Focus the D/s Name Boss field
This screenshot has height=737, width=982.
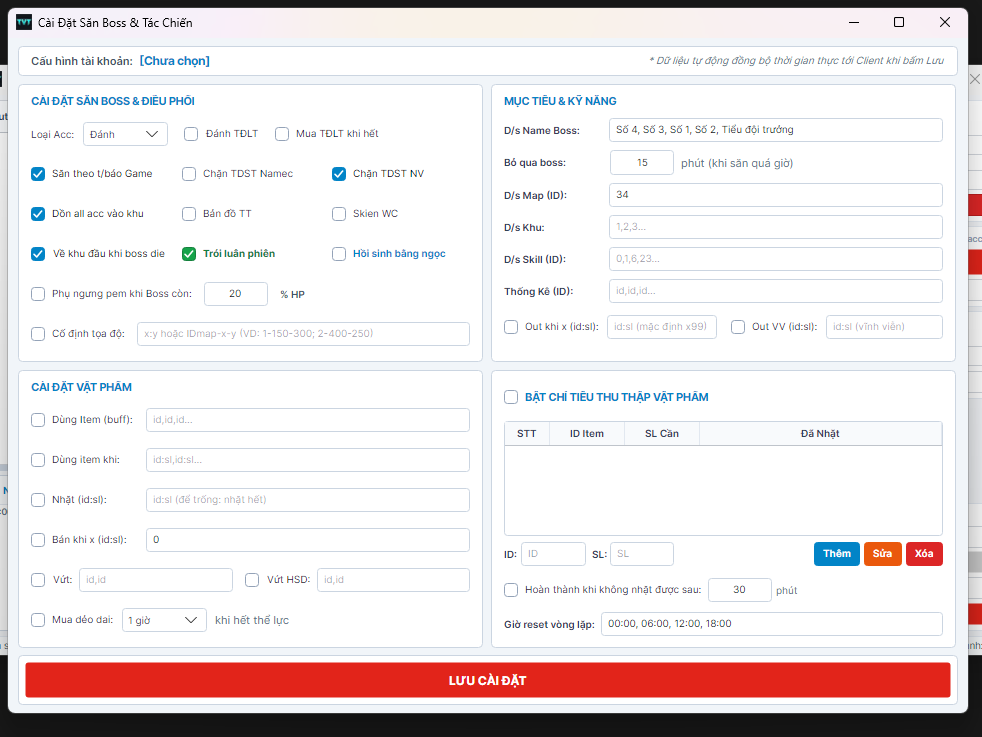click(775, 130)
